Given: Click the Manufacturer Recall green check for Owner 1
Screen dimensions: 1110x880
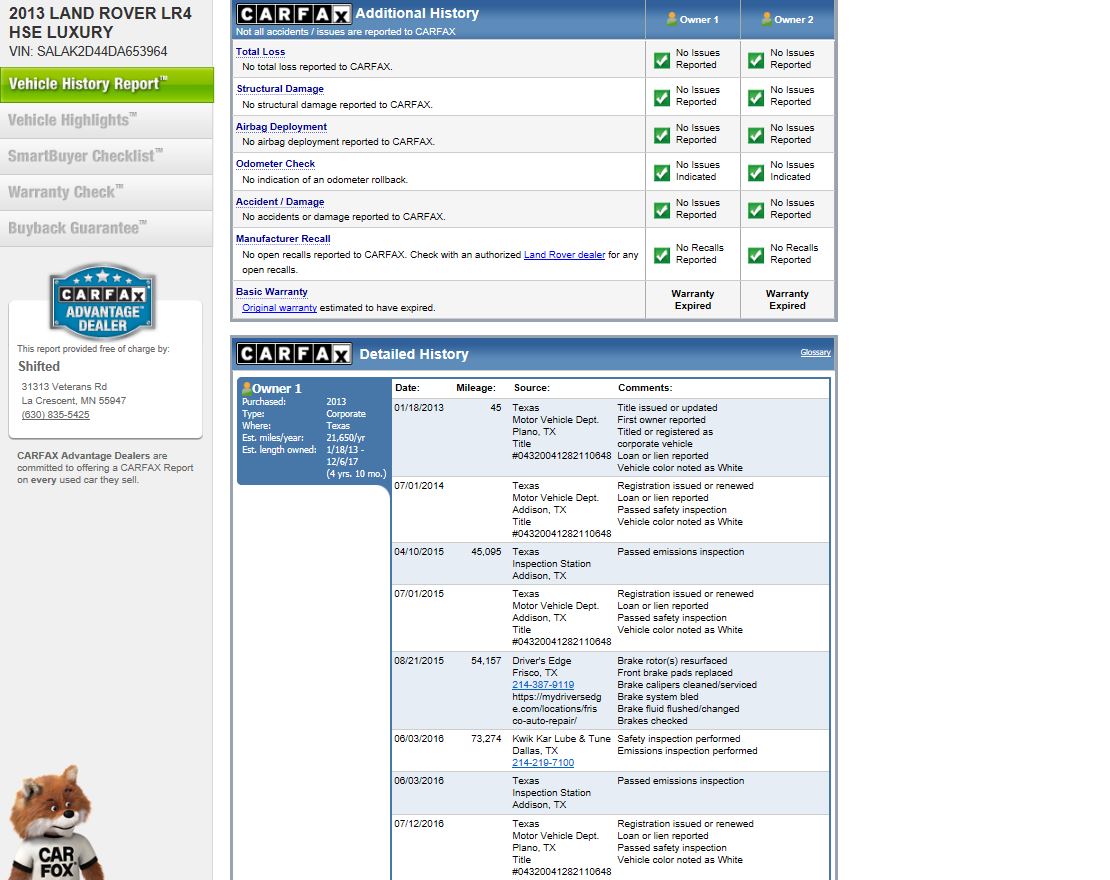Looking at the screenshot, I should pyautogui.click(x=662, y=255).
